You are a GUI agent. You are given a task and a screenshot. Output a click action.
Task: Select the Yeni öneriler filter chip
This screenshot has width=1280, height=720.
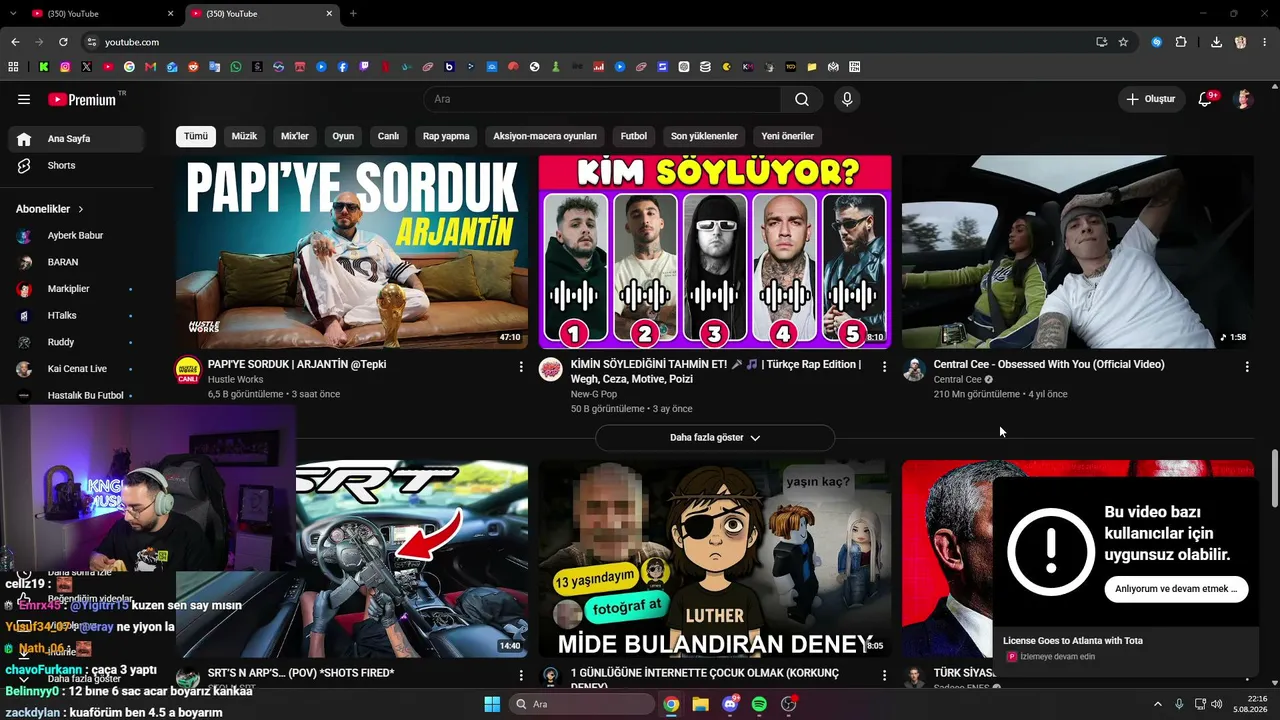point(788,136)
